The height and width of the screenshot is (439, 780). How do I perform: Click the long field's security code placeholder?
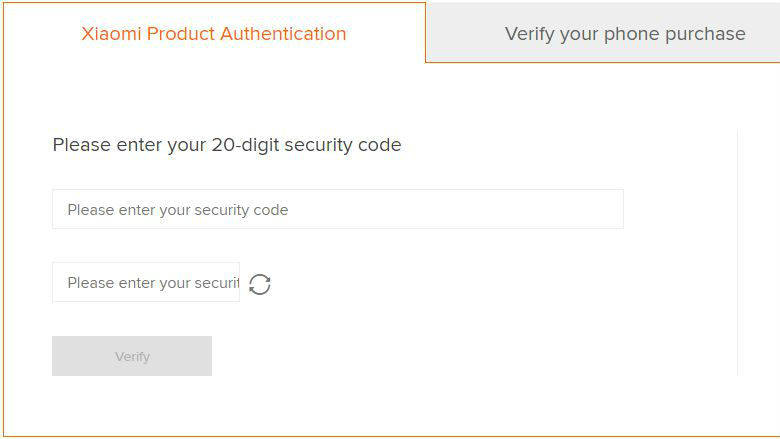(x=178, y=210)
